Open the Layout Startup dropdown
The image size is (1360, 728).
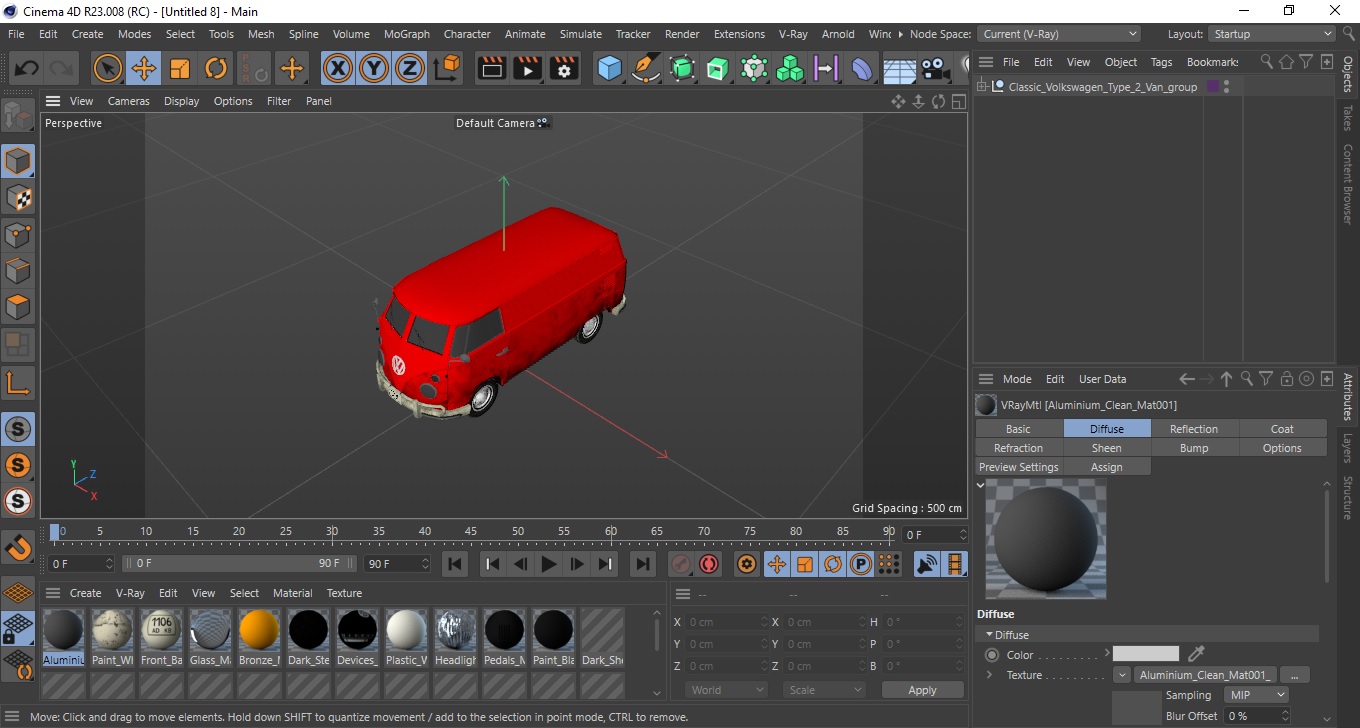pos(1272,34)
